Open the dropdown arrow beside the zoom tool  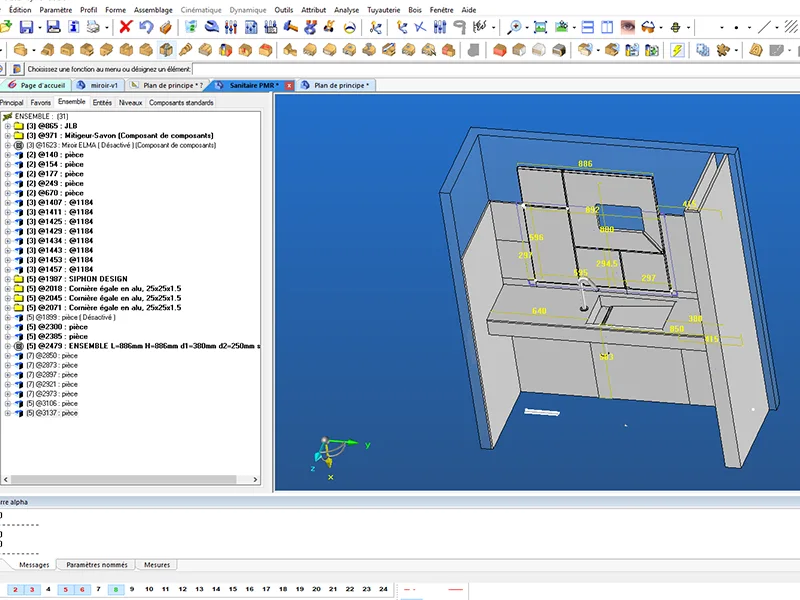pyautogui.click(x=528, y=27)
